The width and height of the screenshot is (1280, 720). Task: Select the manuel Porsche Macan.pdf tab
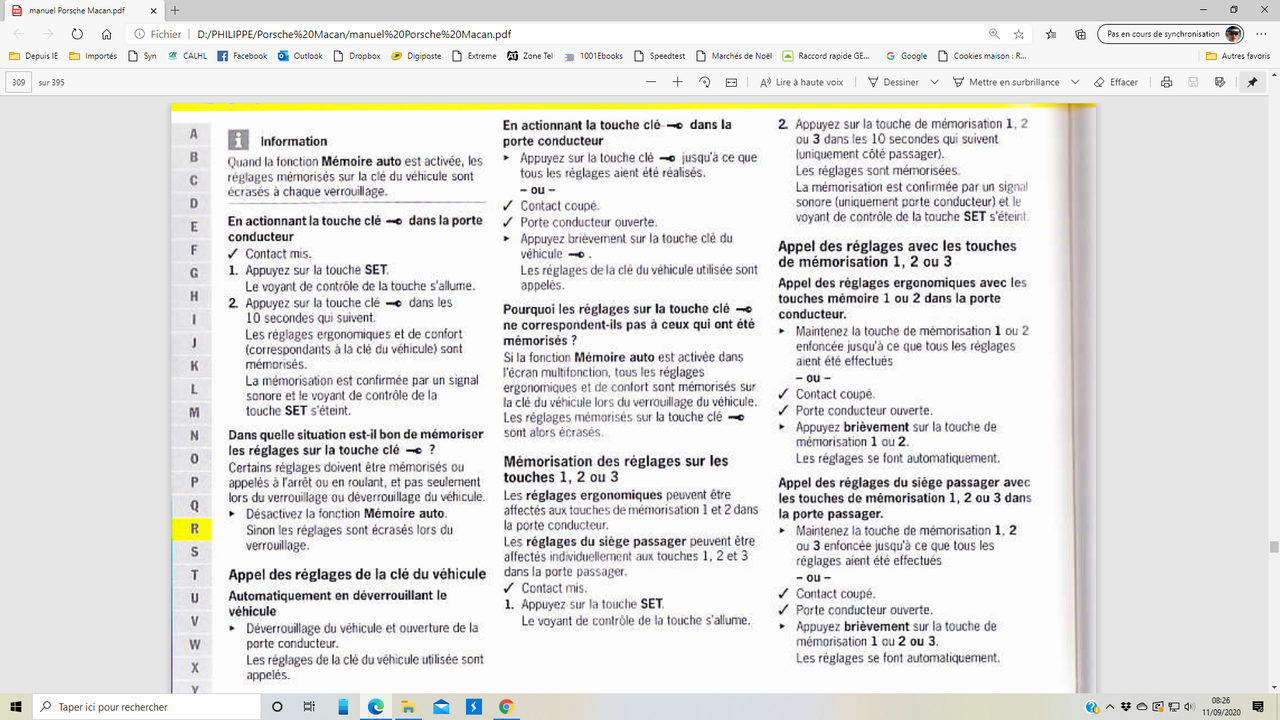click(81, 10)
